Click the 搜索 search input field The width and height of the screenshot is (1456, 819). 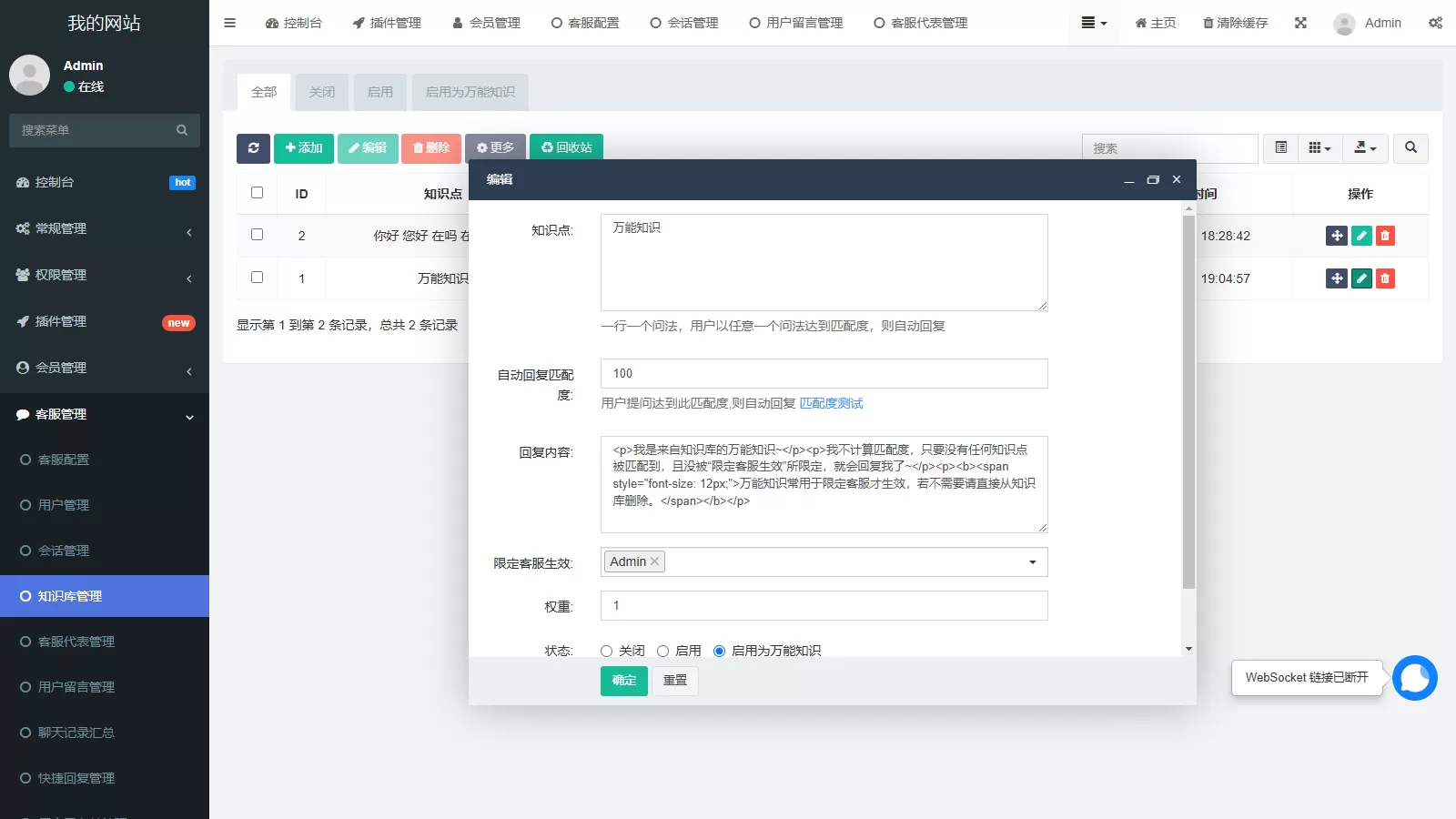coord(1169,147)
